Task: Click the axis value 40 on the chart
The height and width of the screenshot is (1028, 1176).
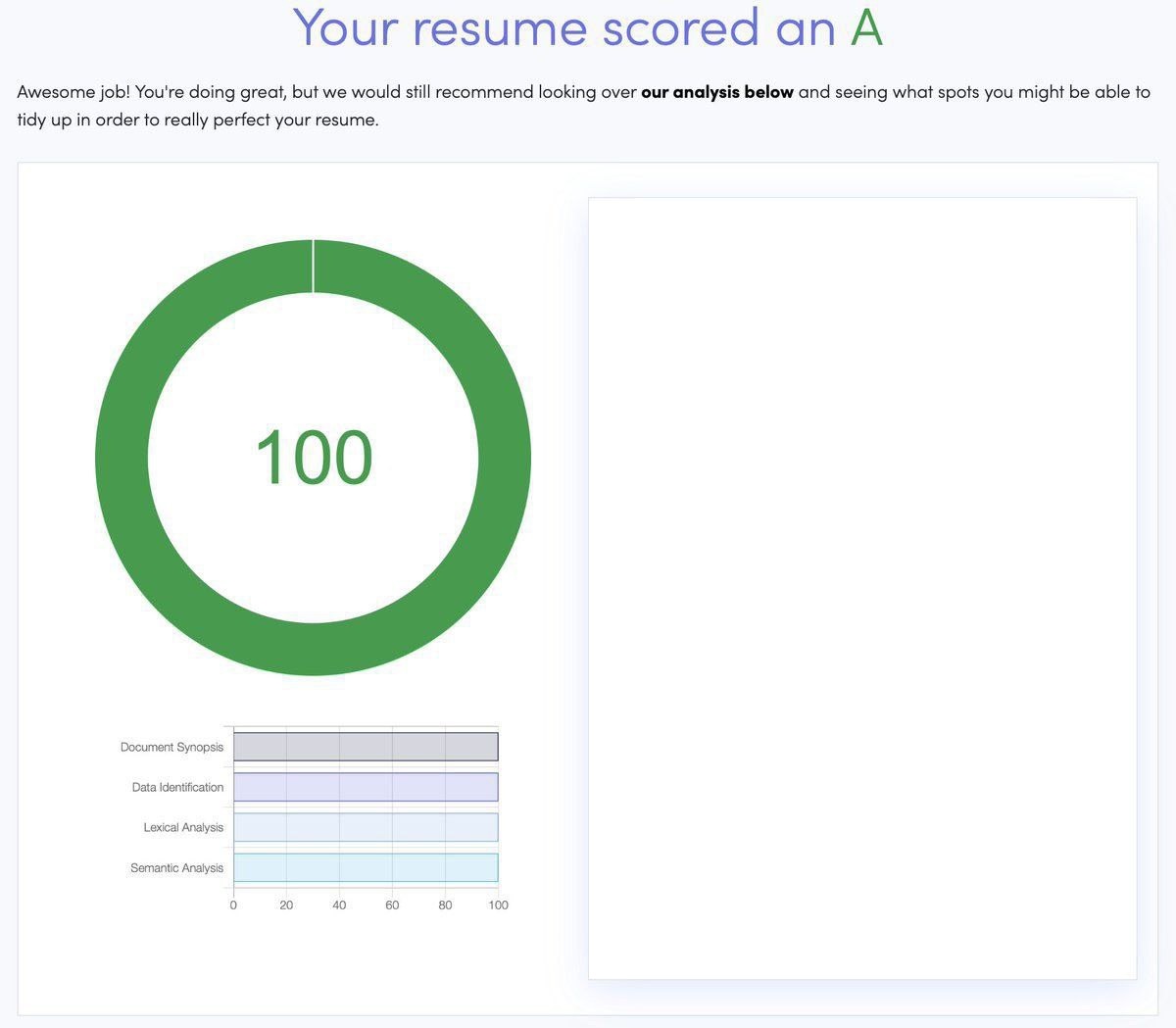Action: (x=339, y=905)
